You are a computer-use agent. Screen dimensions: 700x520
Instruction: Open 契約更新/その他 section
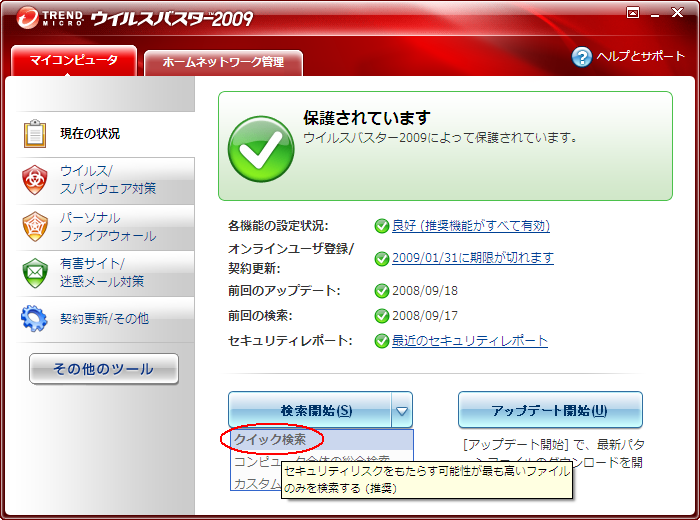pos(105,319)
